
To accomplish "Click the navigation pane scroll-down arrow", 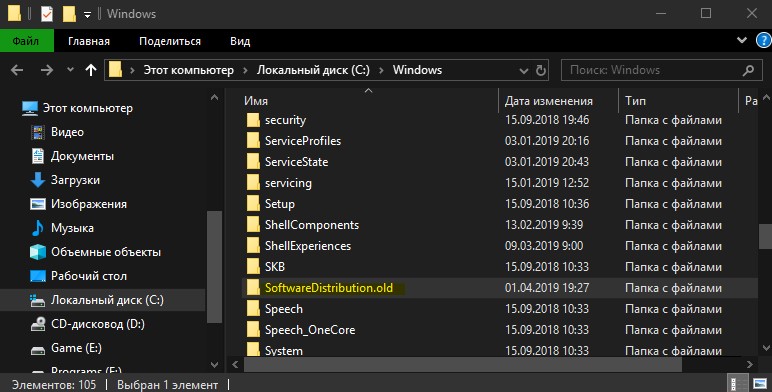I will pyautogui.click(x=214, y=365).
